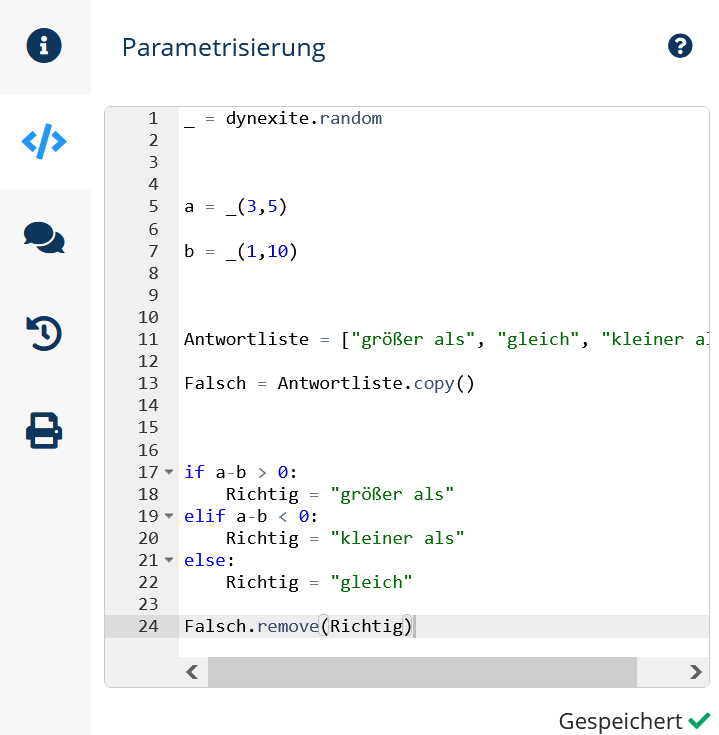
Task: Place cursor in 'dynexite.random' on line 1
Action: pyautogui.click(x=304, y=118)
